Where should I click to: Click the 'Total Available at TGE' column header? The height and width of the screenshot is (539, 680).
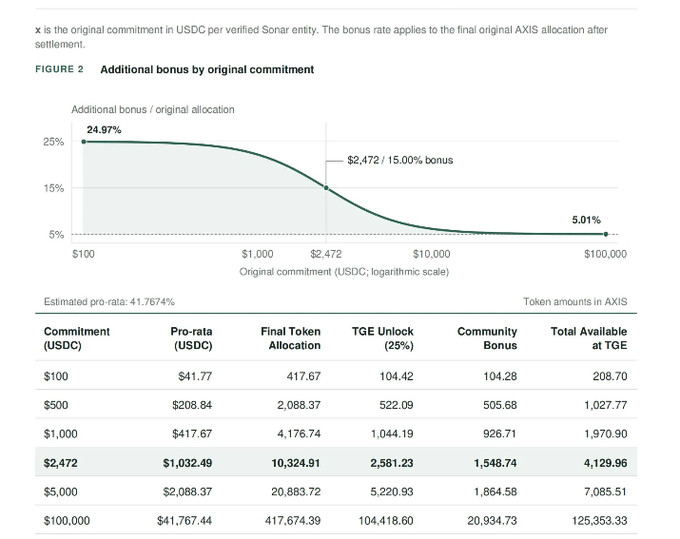[589, 338]
